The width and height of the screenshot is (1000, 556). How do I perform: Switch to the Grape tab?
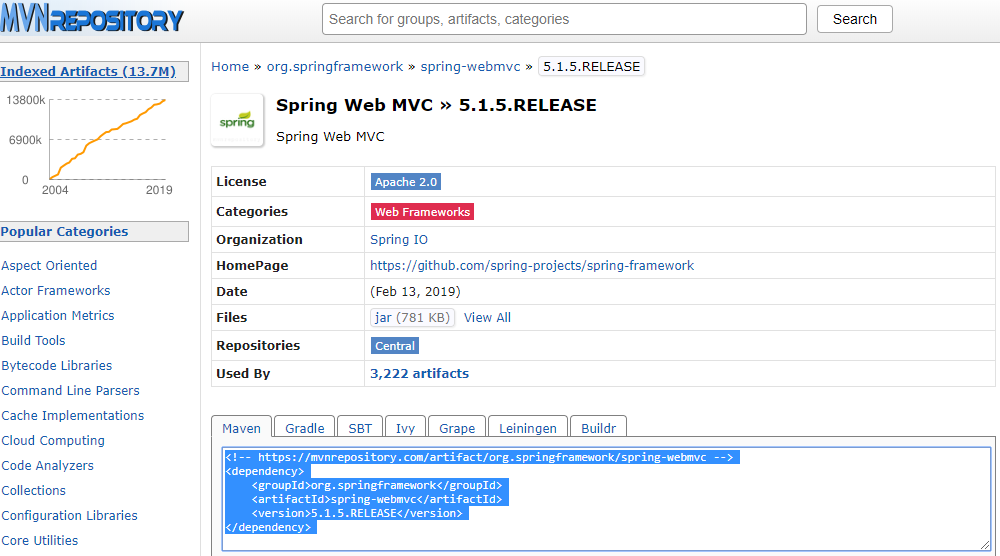[x=457, y=428]
